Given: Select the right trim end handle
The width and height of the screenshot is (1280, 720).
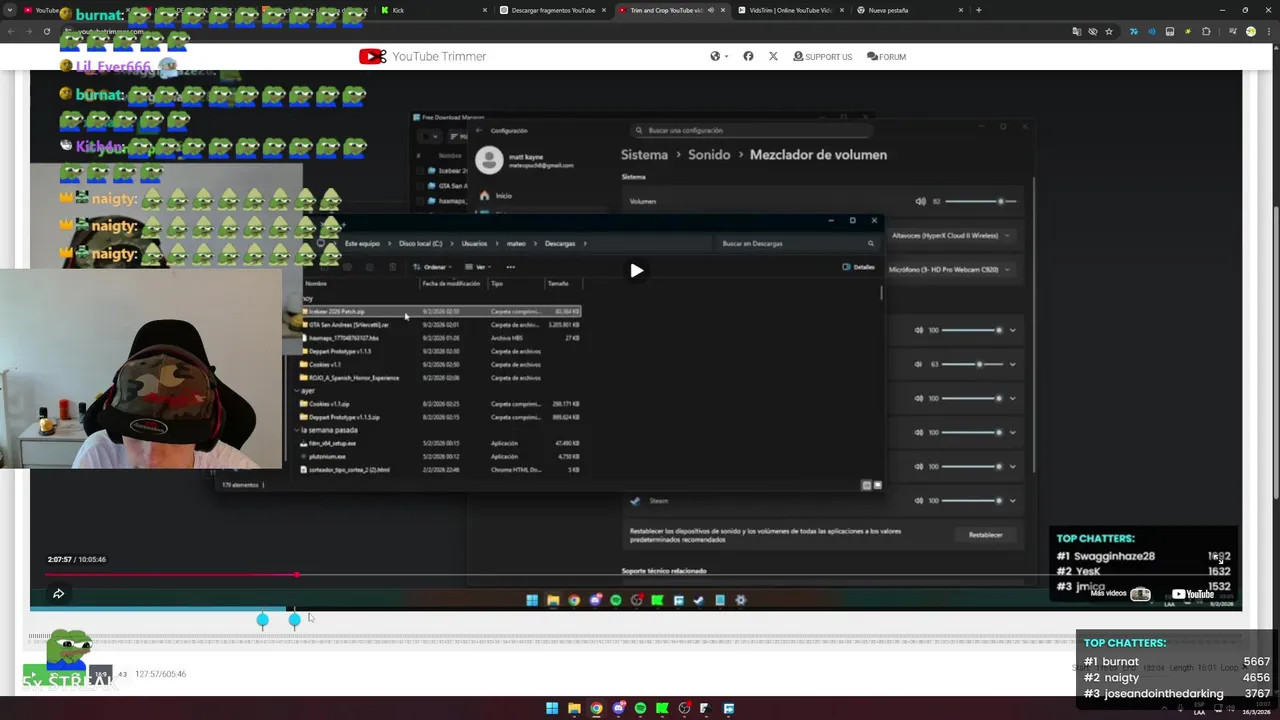Looking at the screenshot, I should pyautogui.click(x=294, y=620).
